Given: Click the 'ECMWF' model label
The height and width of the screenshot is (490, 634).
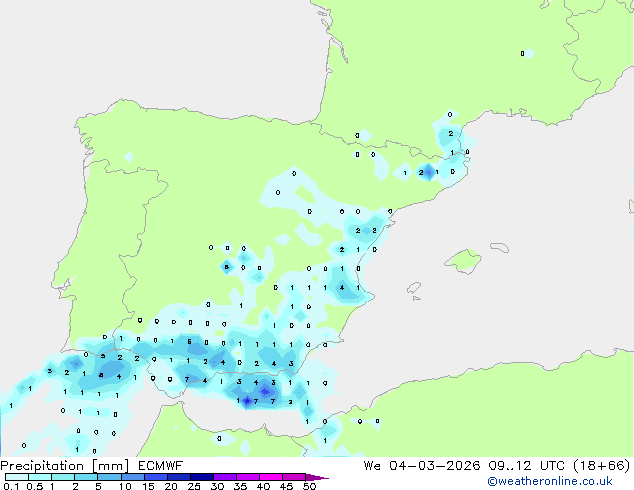Looking at the screenshot, I should [x=161, y=466].
